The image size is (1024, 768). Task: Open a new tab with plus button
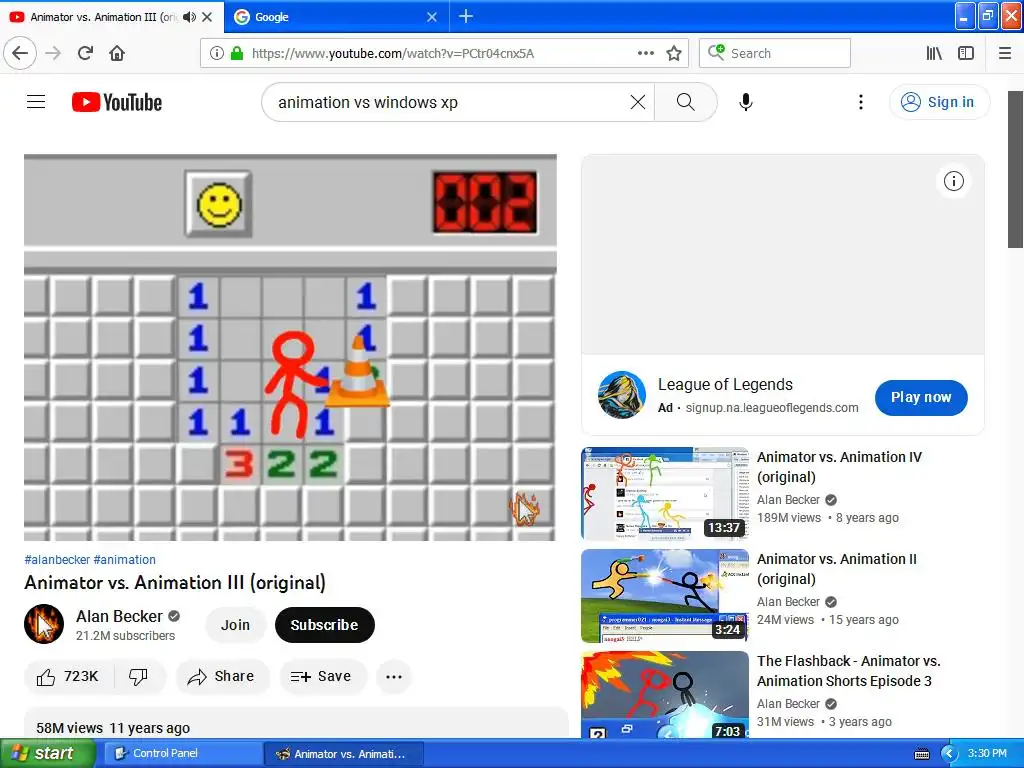tap(466, 16)
